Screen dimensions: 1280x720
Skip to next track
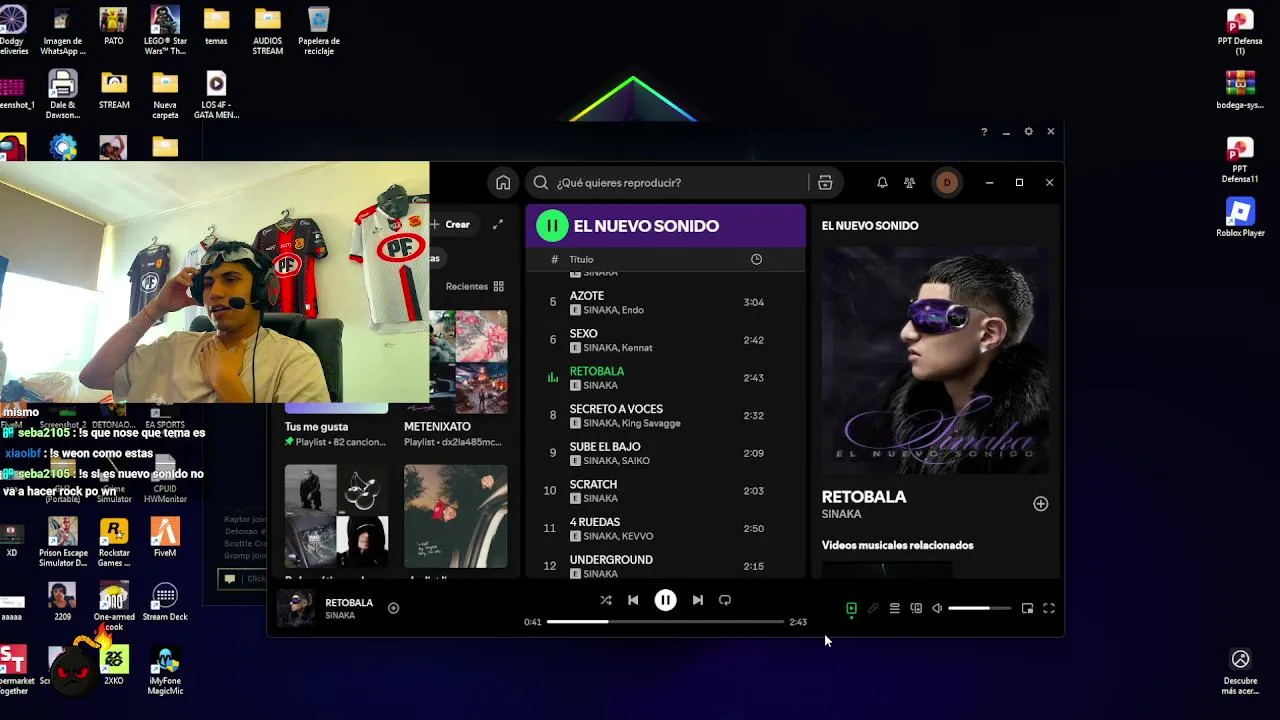pos(697,600)
